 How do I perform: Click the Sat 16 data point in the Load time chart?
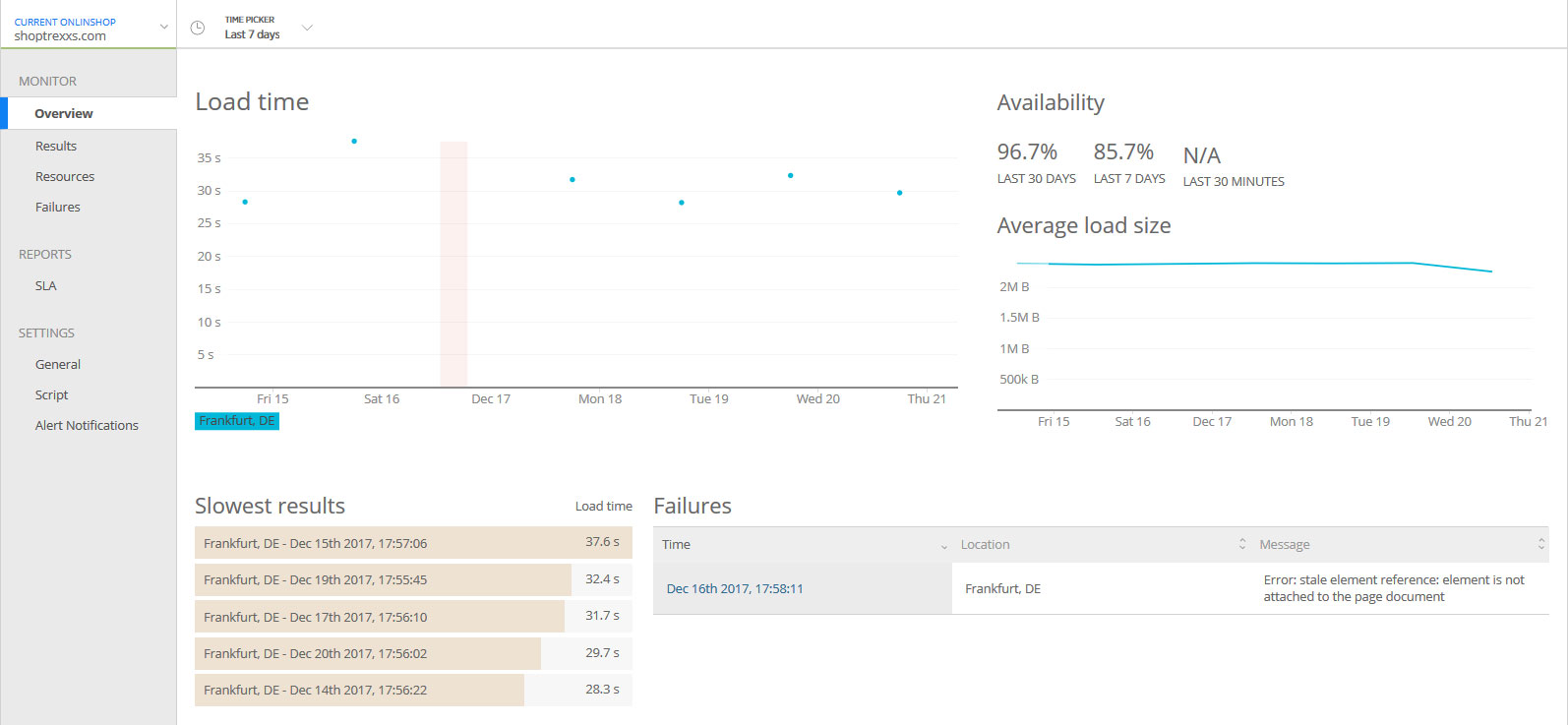click(x=354, y=142)
